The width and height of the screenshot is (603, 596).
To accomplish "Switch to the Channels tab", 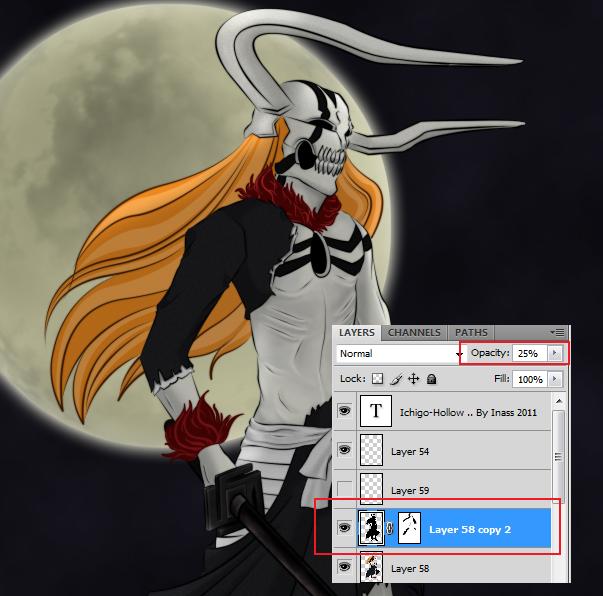I will (414, 332).
